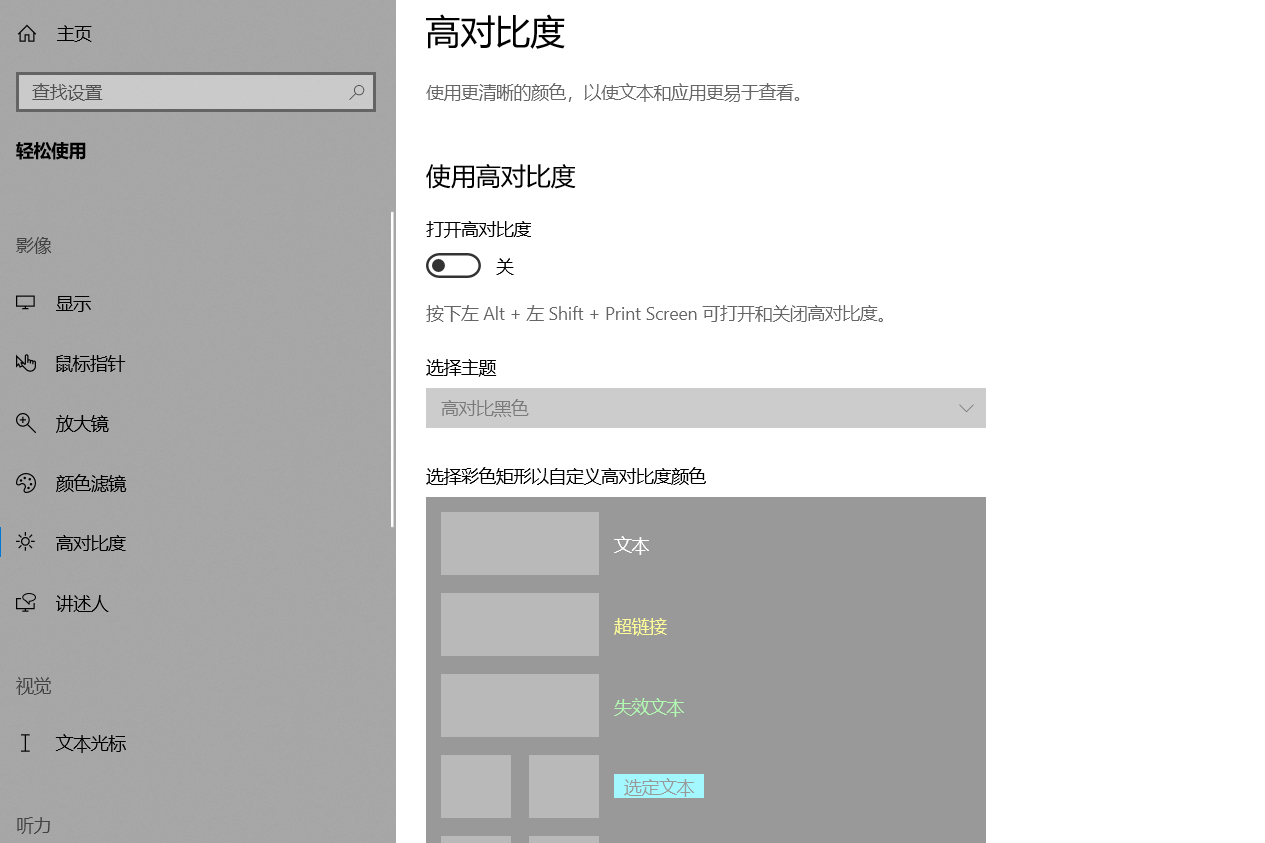Toggle on 打开高对比度 switch
This screenshot has height=843, width=1265.
click(453, 265)
